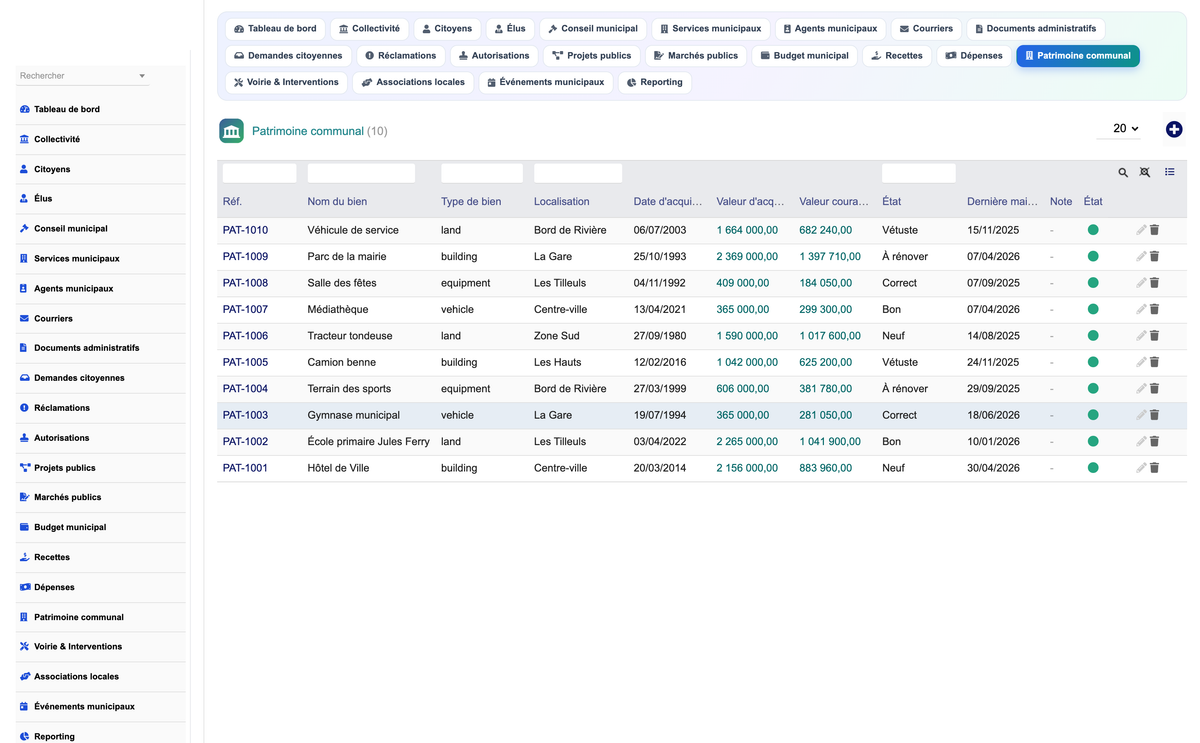Switch to the Dépenses top tab

[974, 56]
